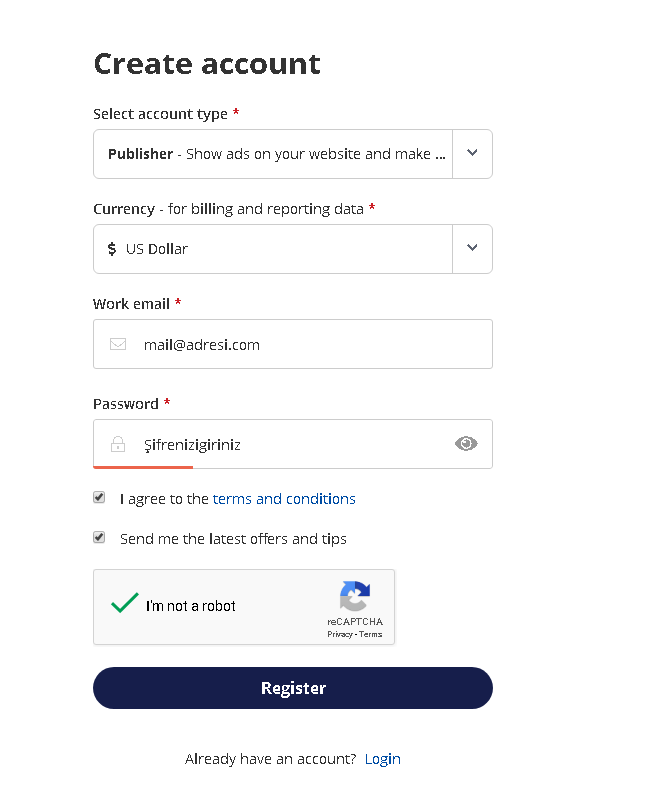666x800 pixels.
Task: Click the dollar sign currency icon
Action: 112,249
